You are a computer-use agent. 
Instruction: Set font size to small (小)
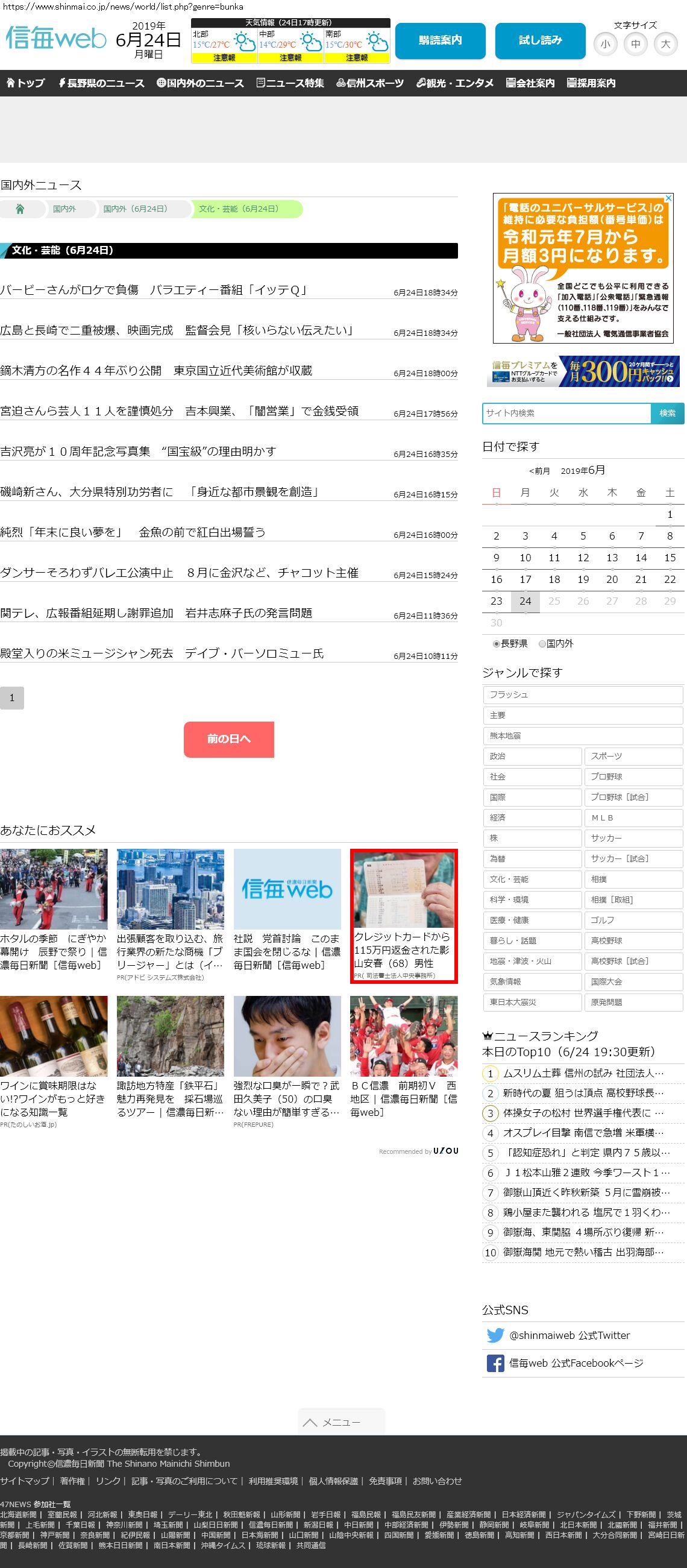click(x=605, y=44)
